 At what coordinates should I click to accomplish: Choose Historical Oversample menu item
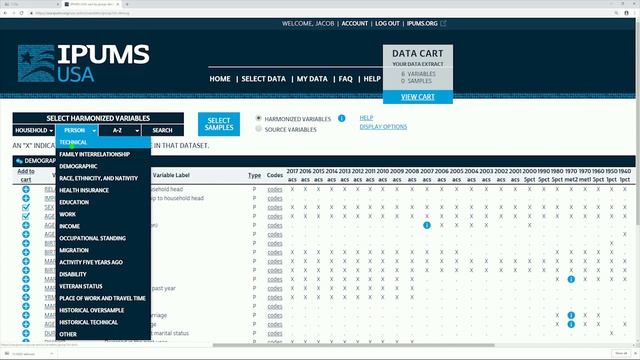(x=103, y=310)
